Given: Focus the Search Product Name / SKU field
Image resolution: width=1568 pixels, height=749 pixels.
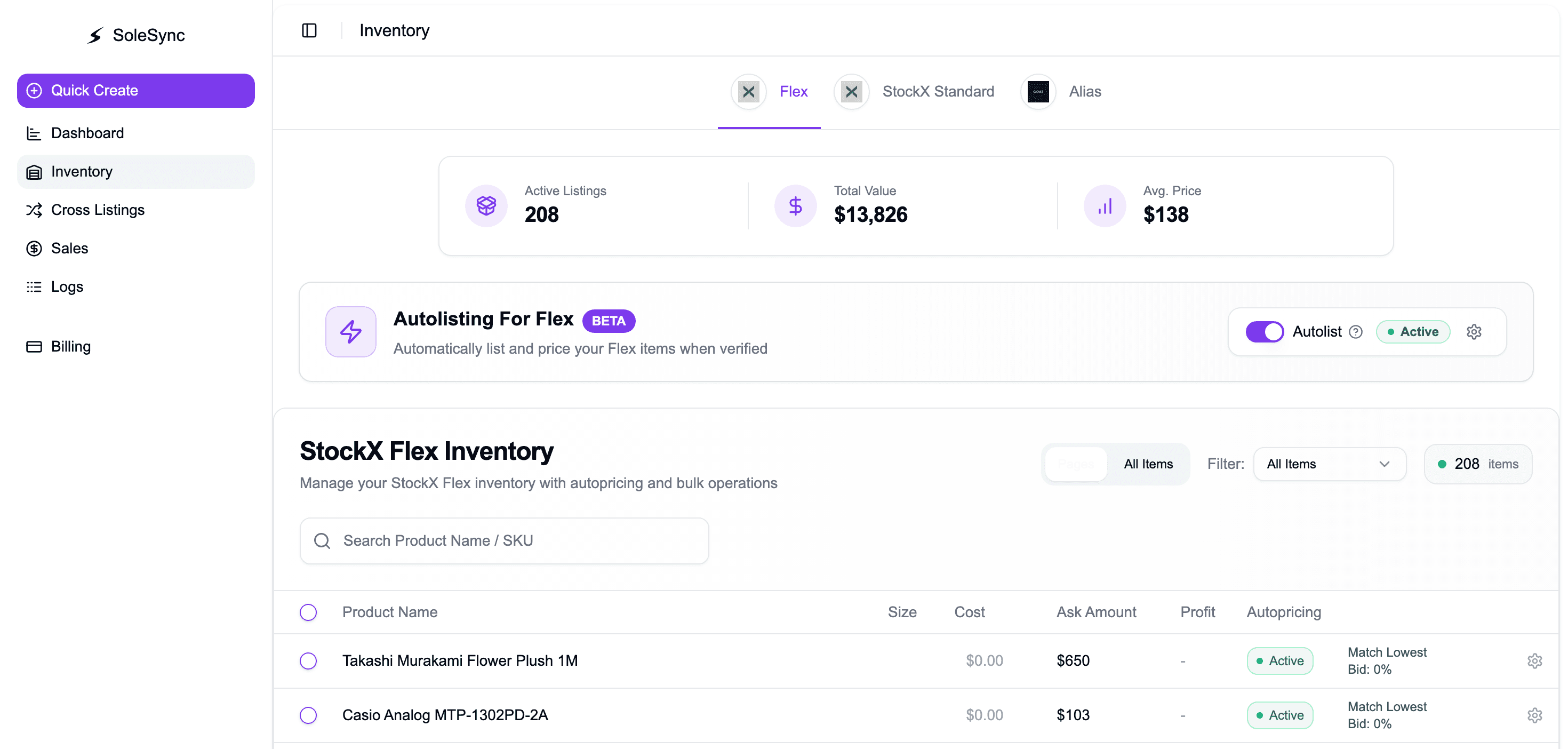Looking at the screenshot, I should click(x=504, y=541).
